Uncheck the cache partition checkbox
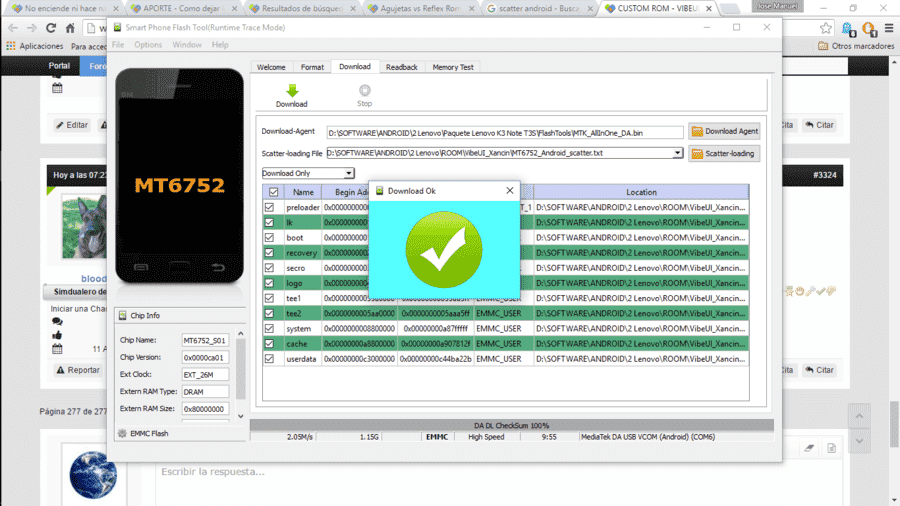The image size is (900, 506). pyautogui.click(x=269, y=344)
